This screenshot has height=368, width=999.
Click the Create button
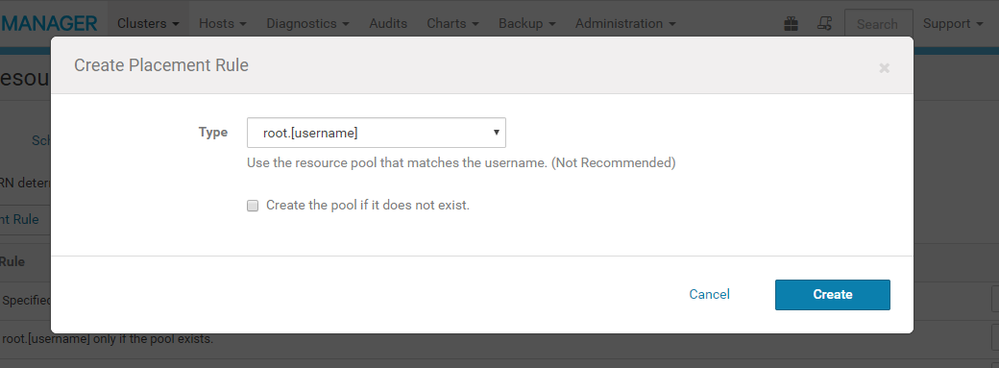tap(832, 295)
